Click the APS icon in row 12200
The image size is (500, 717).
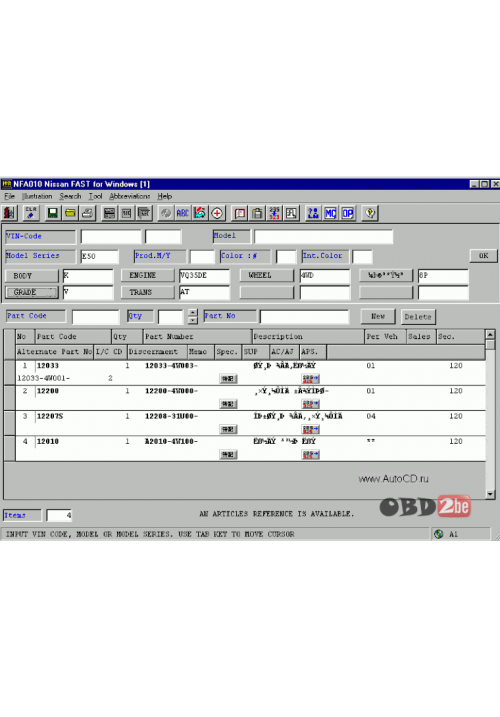pyautogui.click(x=311, y=404)
